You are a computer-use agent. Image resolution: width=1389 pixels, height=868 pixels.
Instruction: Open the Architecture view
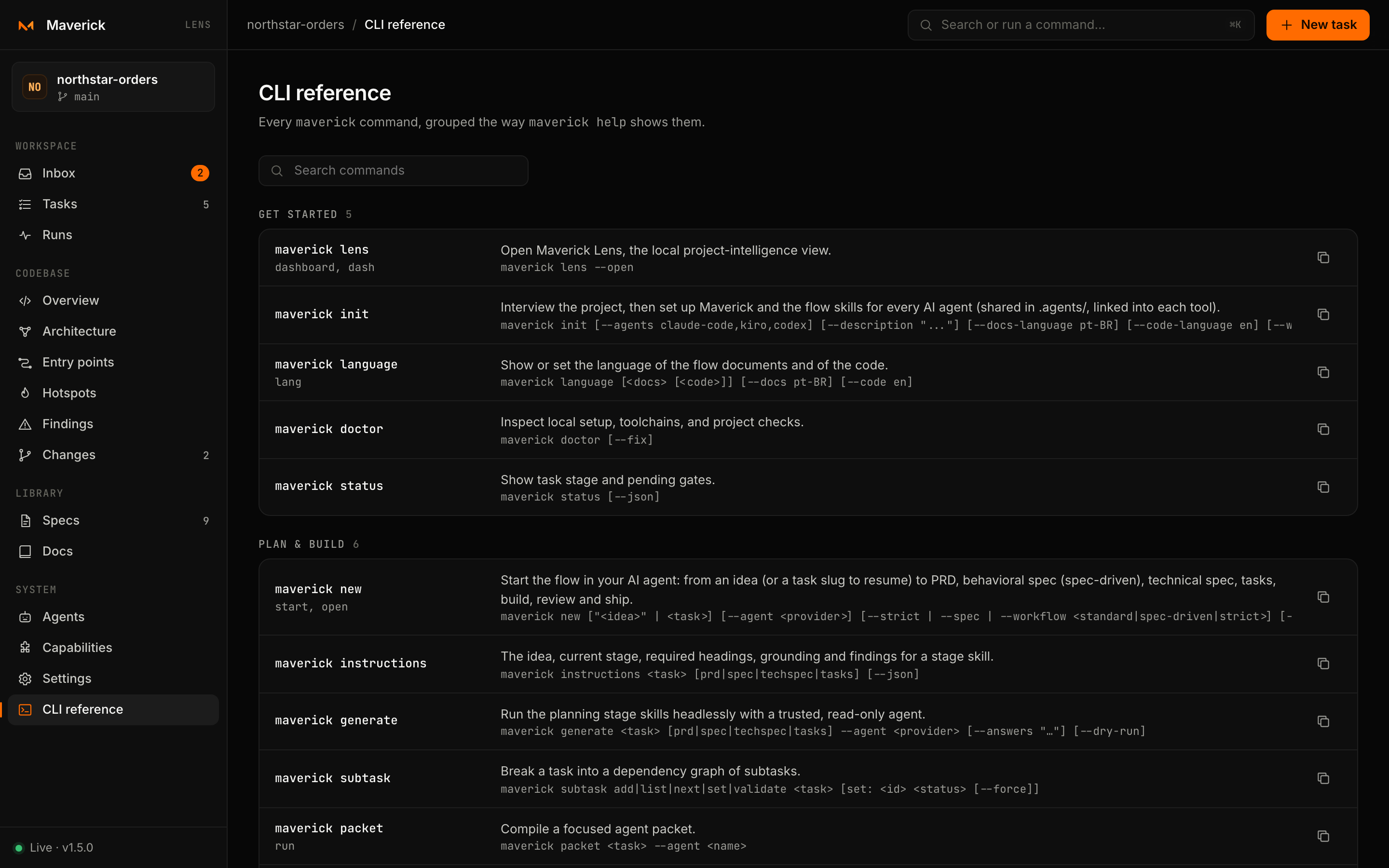[113, 331]
